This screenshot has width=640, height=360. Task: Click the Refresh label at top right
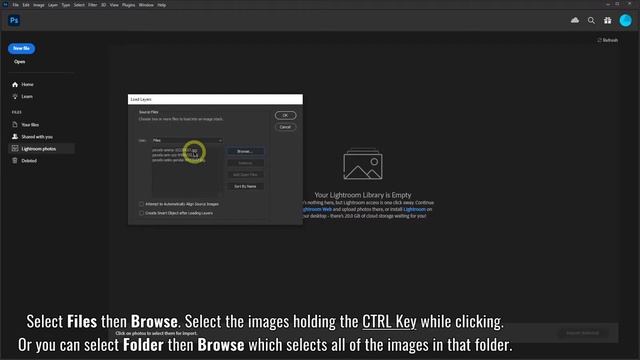tap(610, 40)
